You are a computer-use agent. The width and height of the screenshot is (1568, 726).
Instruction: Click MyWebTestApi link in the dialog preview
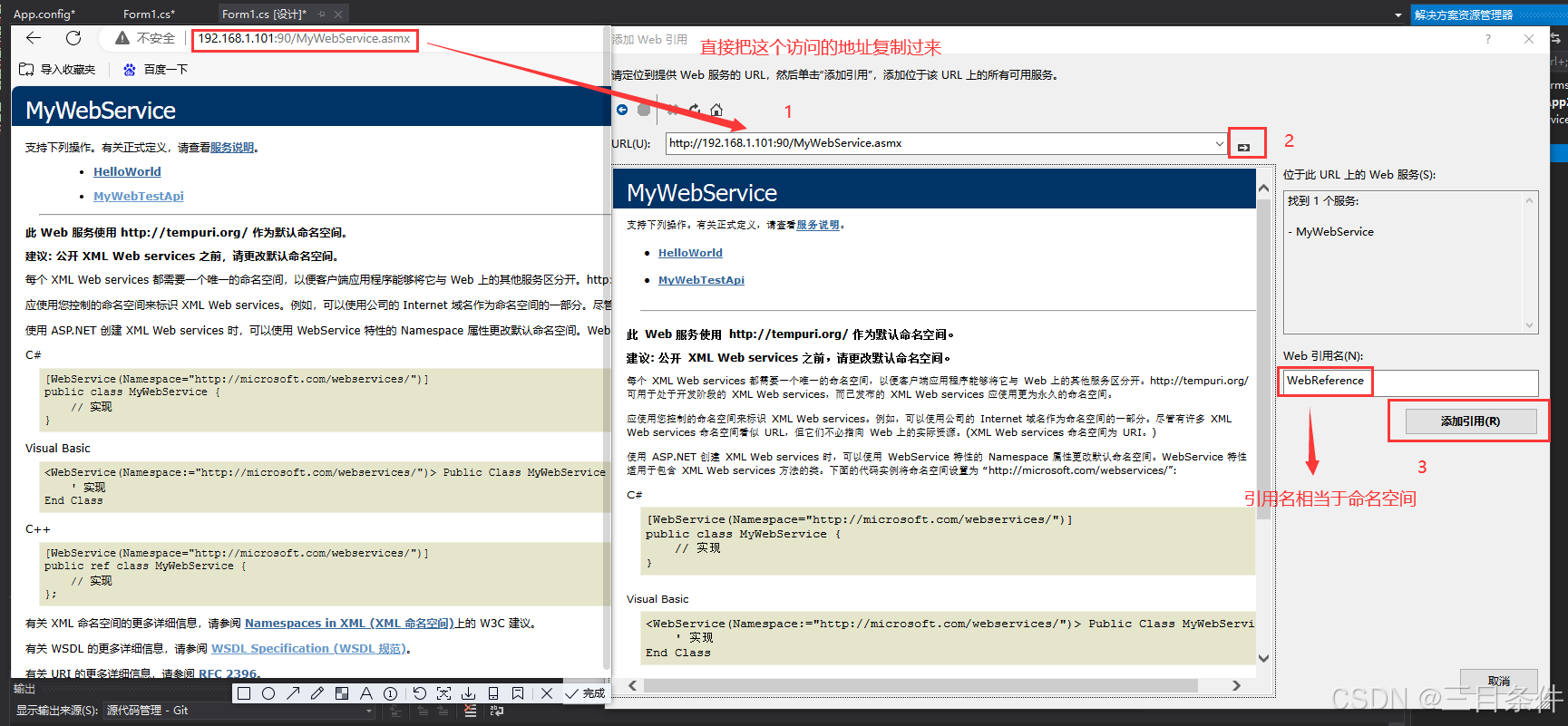(x=701, y=281)
